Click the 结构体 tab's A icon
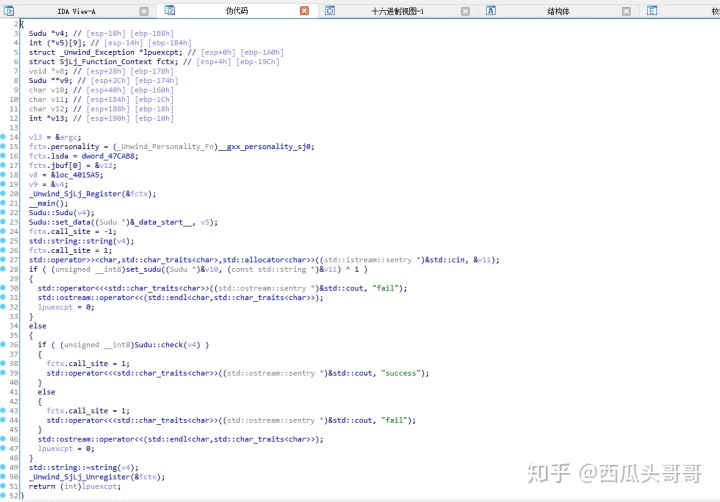The height and width of the screenshot is (502, 720). pyautogui.click(x=490, y=11)
